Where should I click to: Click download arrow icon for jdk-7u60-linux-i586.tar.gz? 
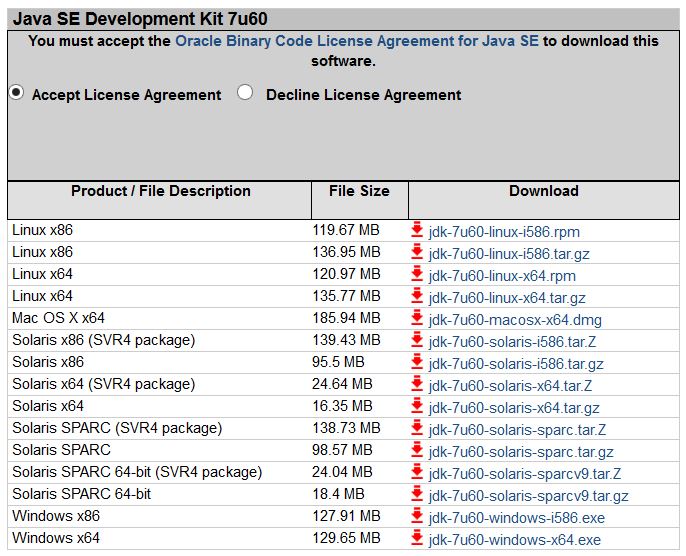coord(417,252)
